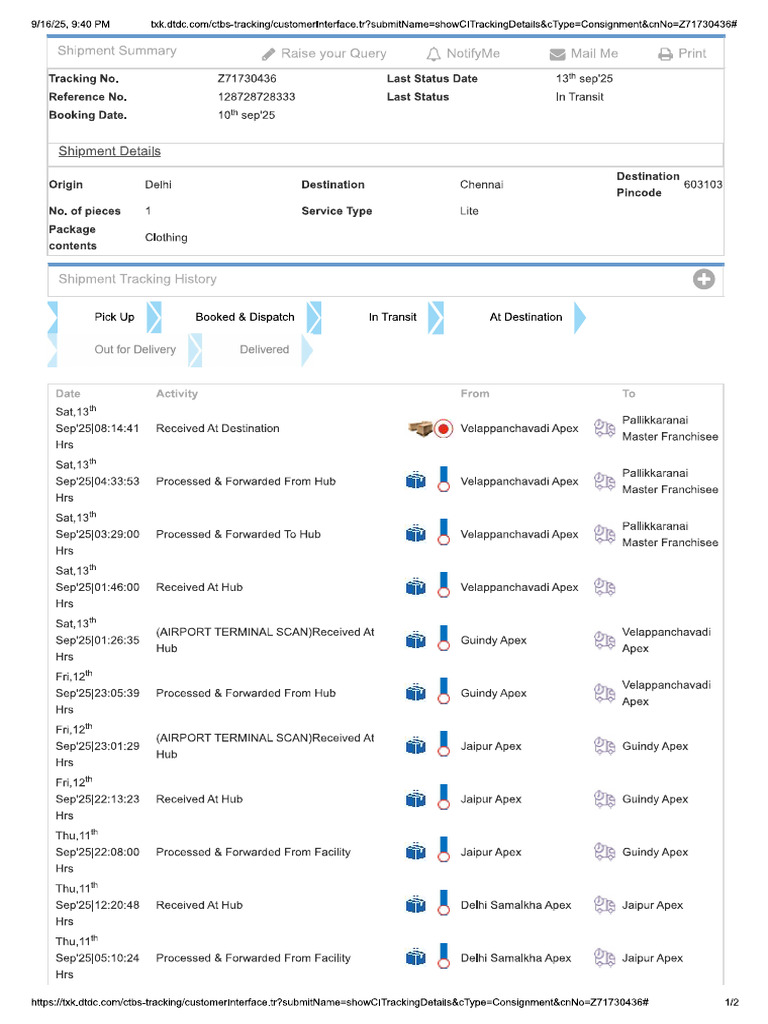Click the Received At Destination activity text
This screenshot has width=768, height=1024.
pyautogui.click(x=217, y=428)
